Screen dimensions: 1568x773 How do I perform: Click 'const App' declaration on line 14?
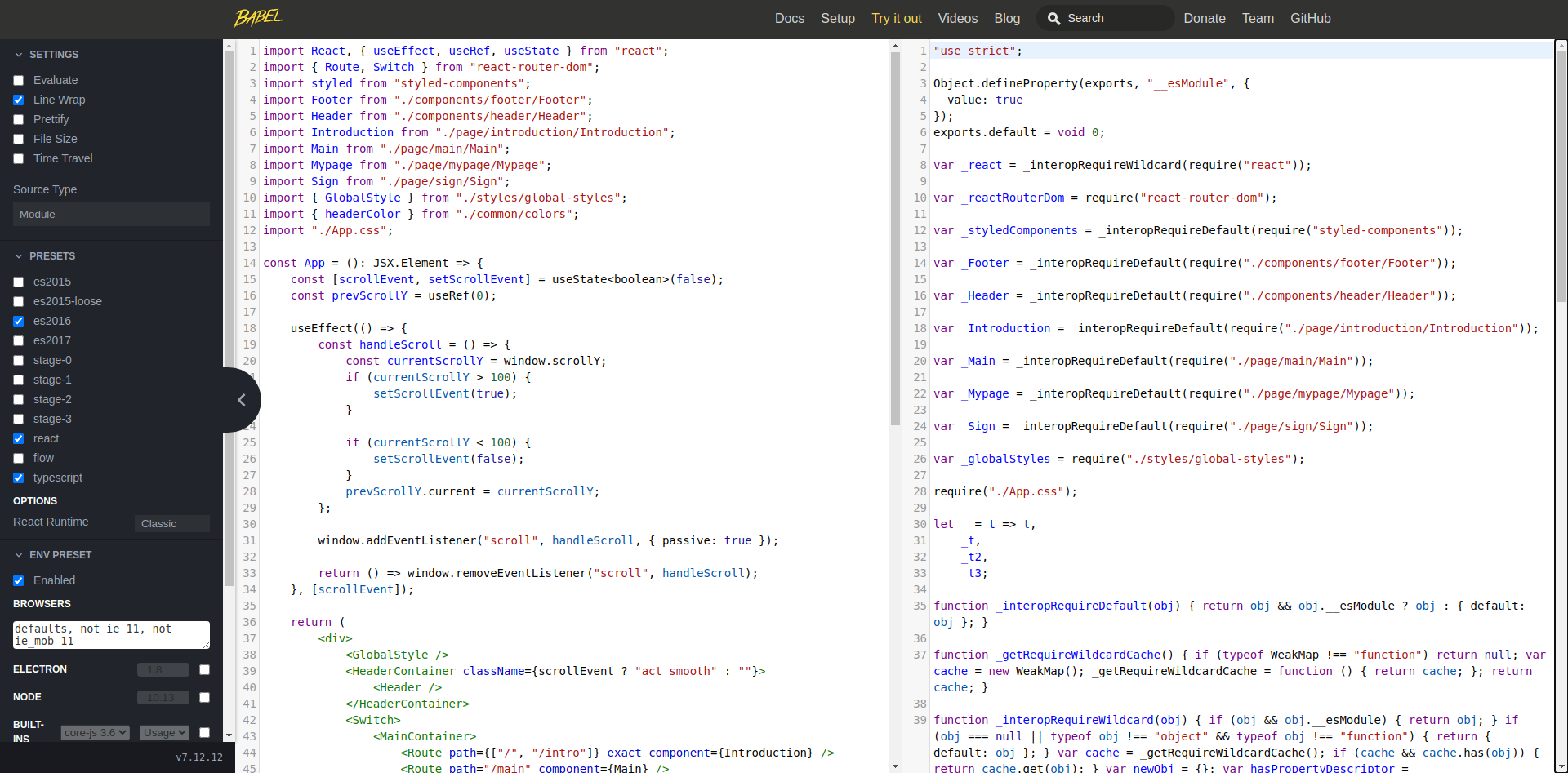pyautogui.click(x=294, y=263)
